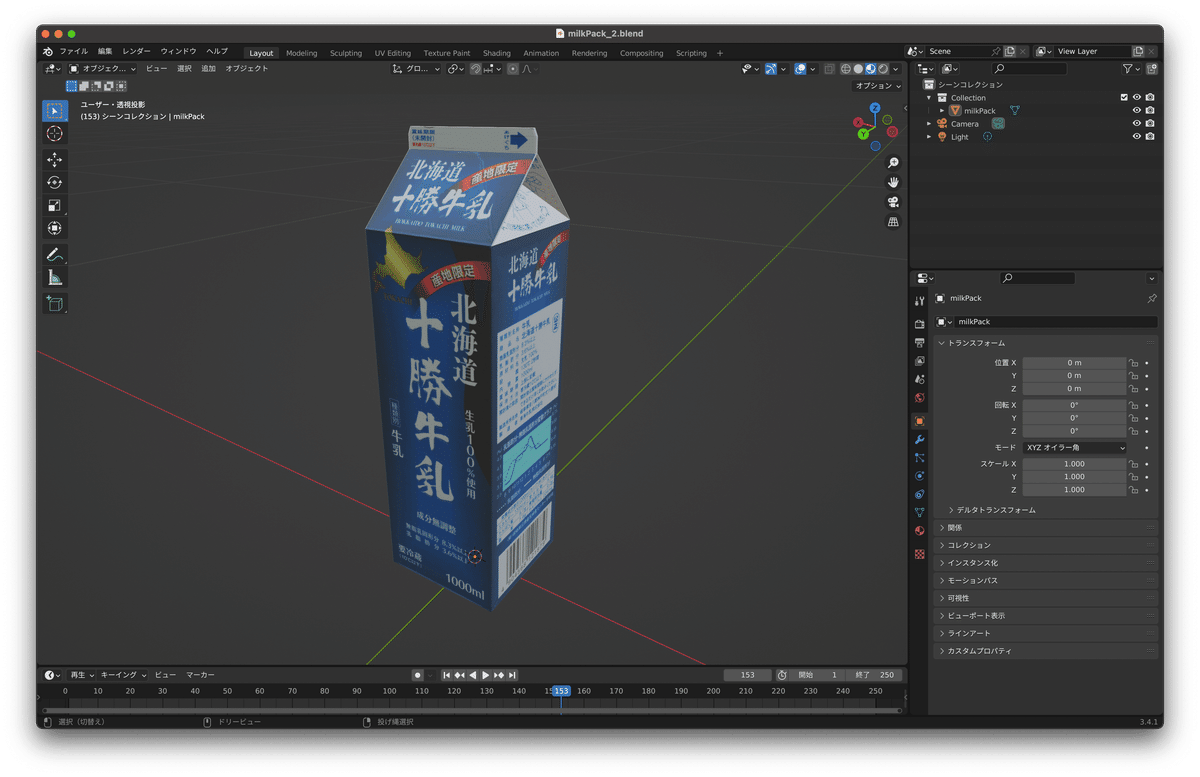The image size is (1200, 777).
Task: Click the play animation button
Action: [486, 675]
